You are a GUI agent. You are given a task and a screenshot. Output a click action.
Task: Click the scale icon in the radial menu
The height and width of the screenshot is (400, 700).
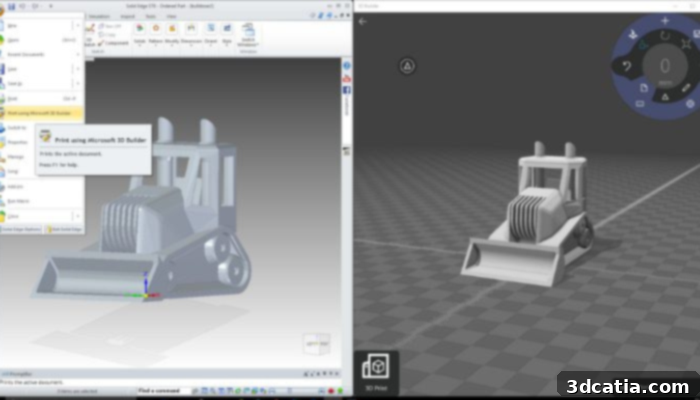click(x=687, y=44)
